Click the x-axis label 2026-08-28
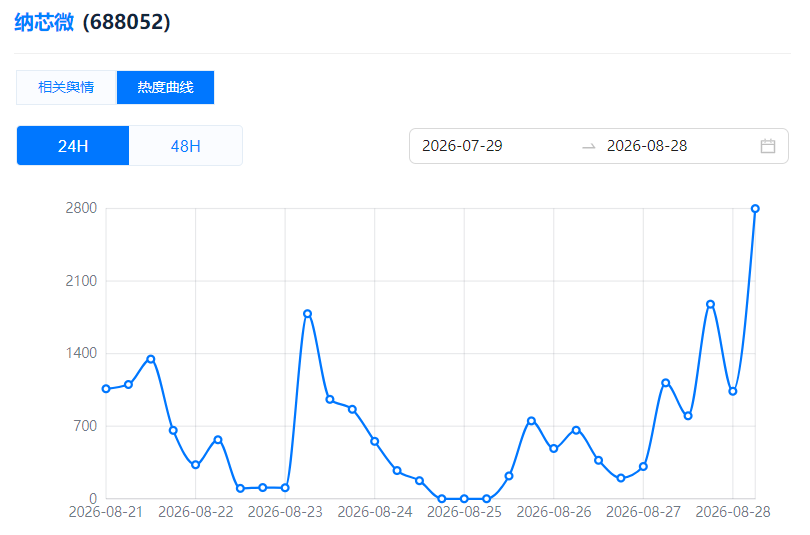 (x=733, y=512)
